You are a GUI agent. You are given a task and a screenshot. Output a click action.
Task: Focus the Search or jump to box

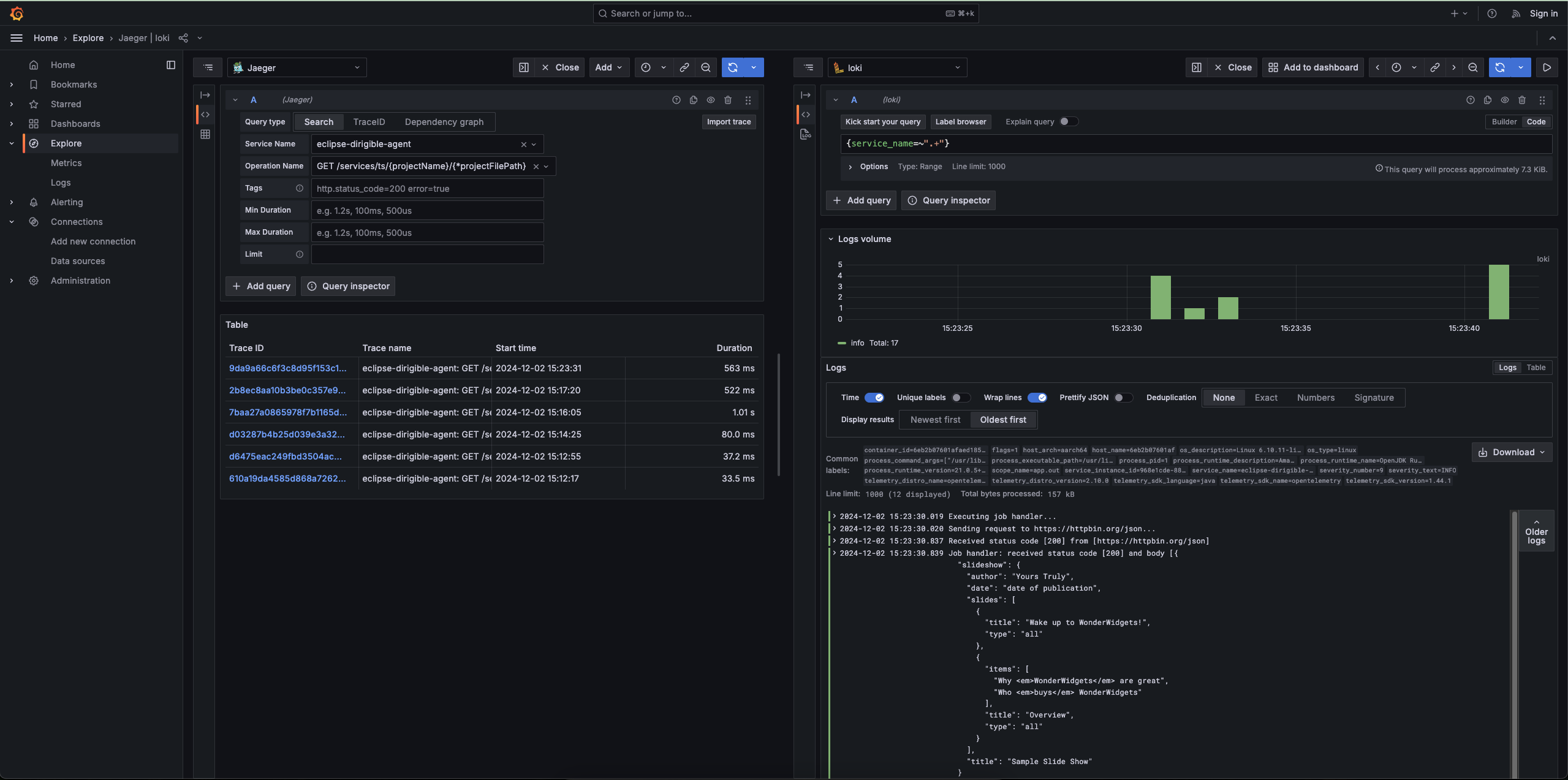pyautogui.click(x=786, y=13)
